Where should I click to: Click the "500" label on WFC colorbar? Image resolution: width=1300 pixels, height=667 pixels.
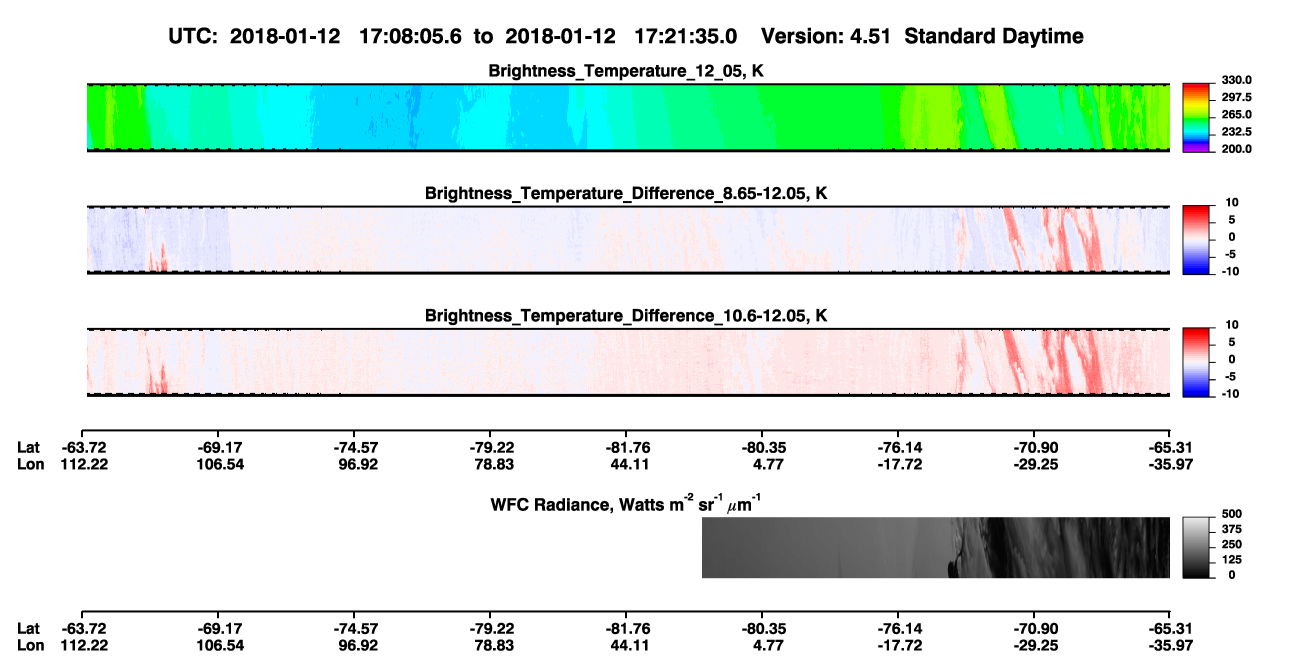1232,513
